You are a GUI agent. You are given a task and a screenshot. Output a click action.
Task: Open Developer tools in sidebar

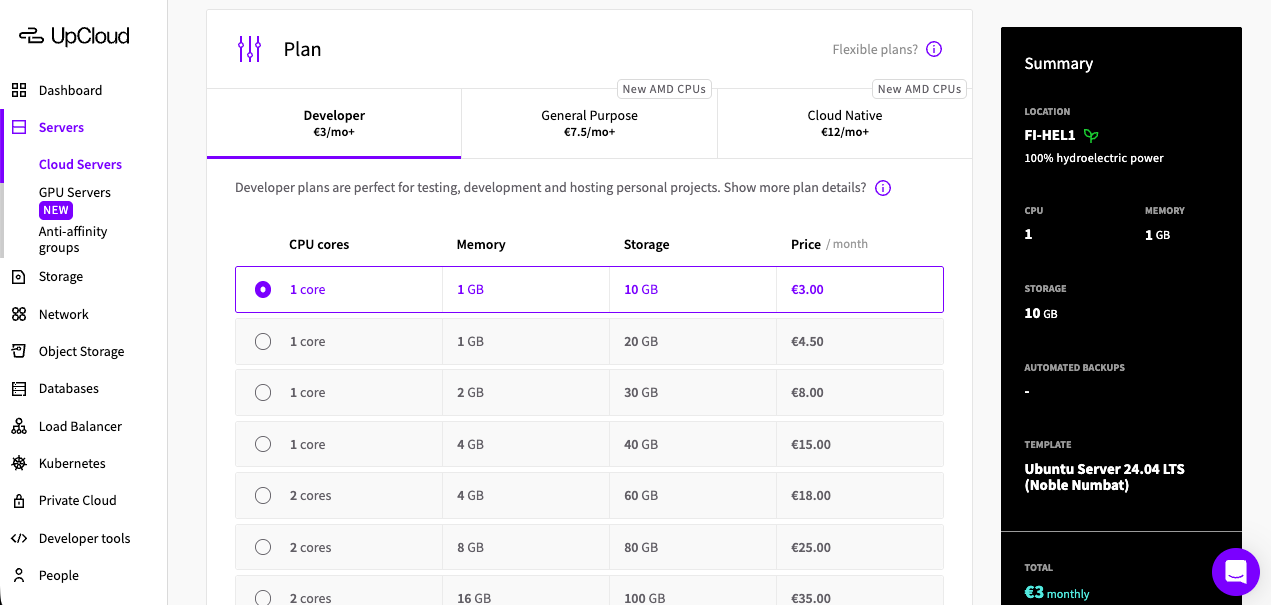click(84, 538)
